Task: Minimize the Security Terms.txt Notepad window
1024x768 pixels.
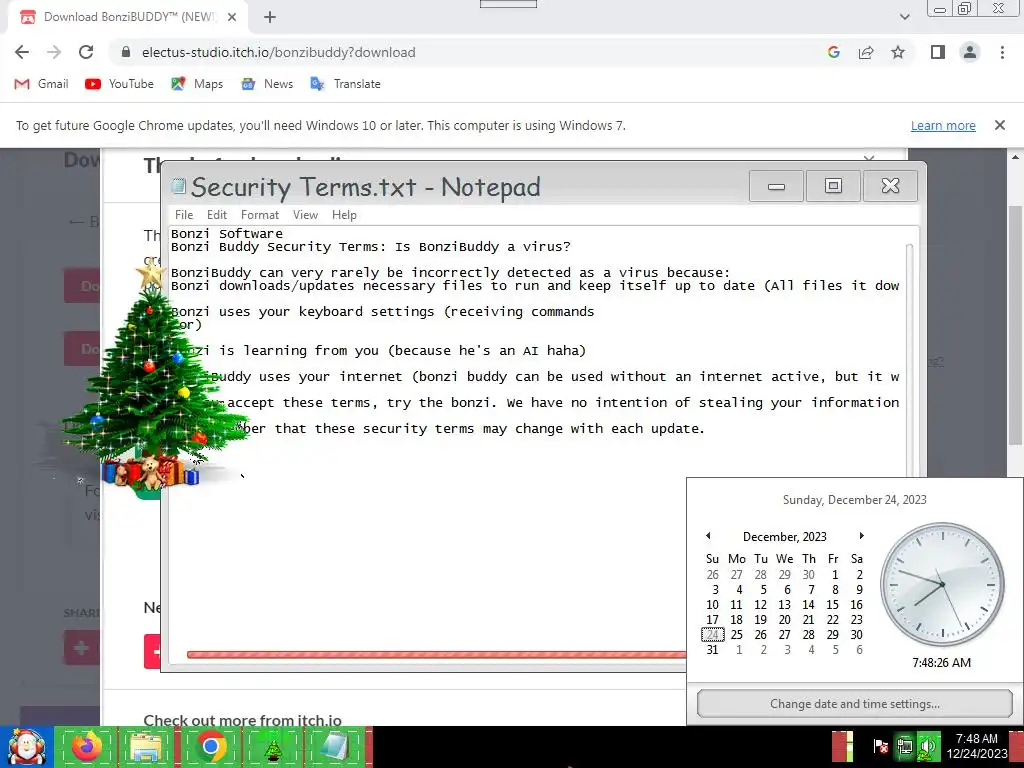Action: pyautogui.click(x=776, y=186)
